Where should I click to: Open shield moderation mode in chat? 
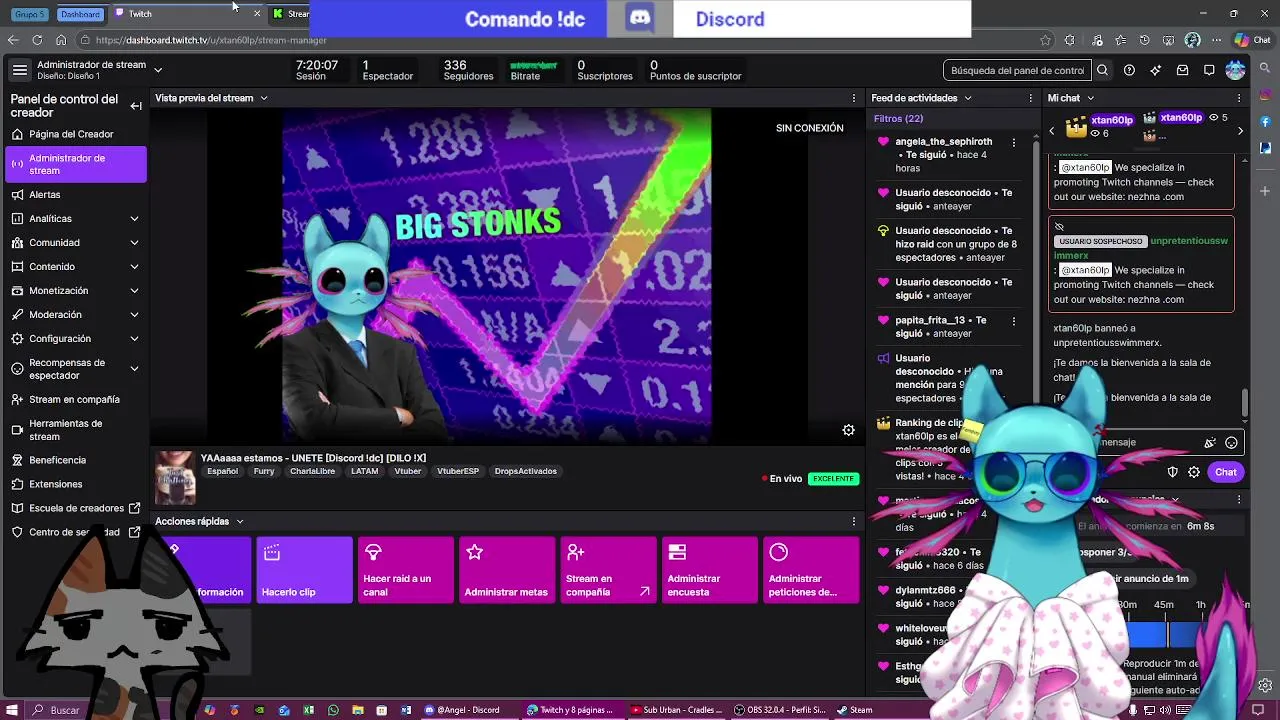pos(1173,472)
